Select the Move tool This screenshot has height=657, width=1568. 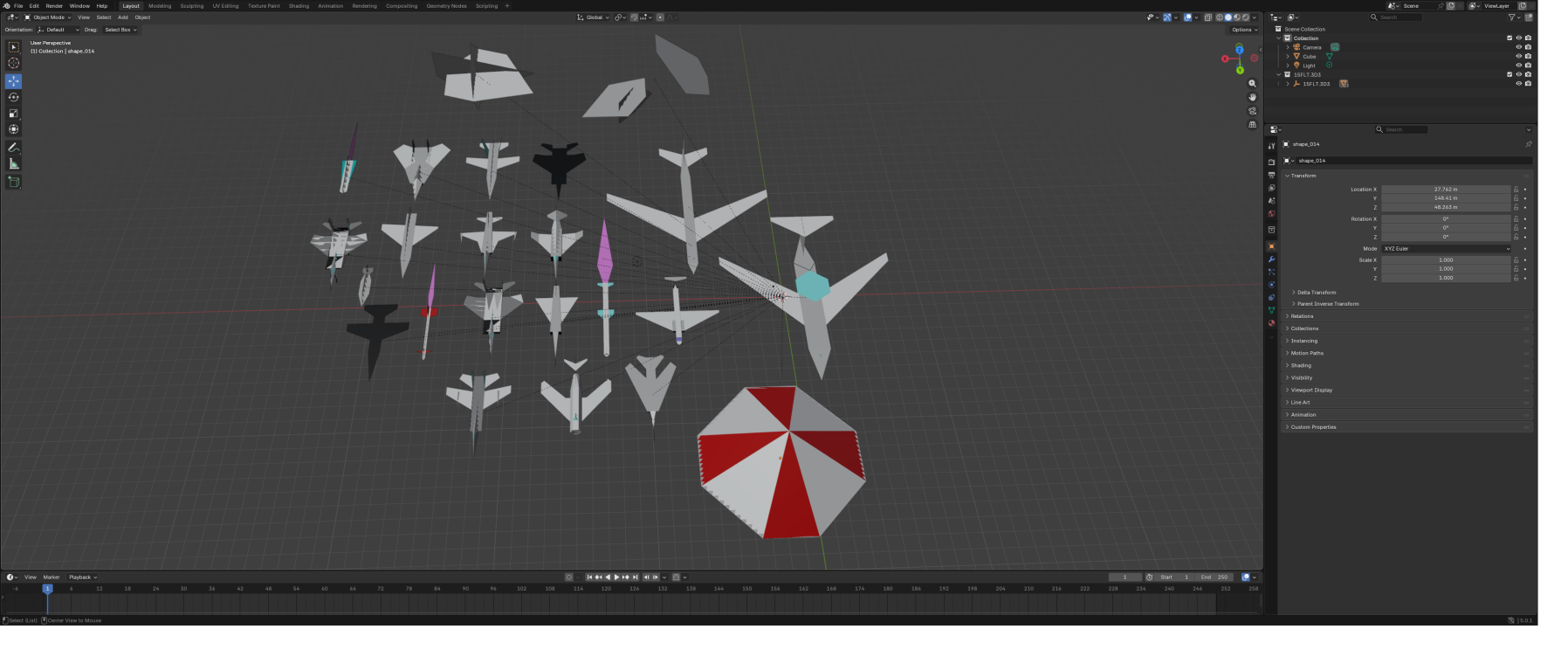(14, 80)
